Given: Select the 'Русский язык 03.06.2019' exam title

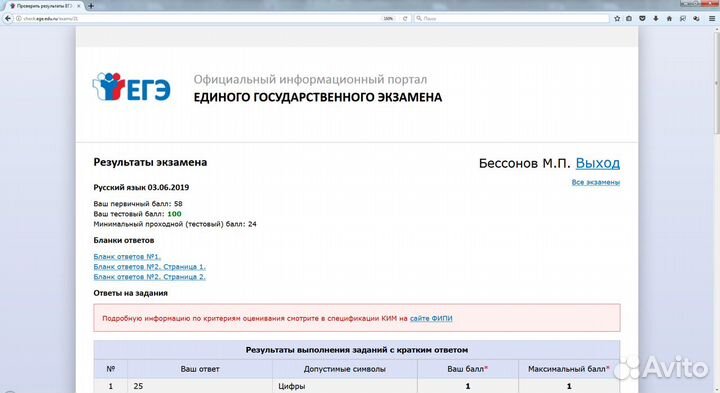Looking at the screenshot, I should coord(141,187).
